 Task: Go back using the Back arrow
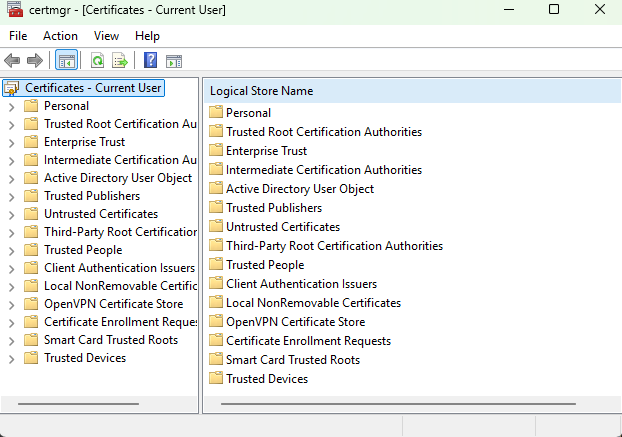point(12,61)
